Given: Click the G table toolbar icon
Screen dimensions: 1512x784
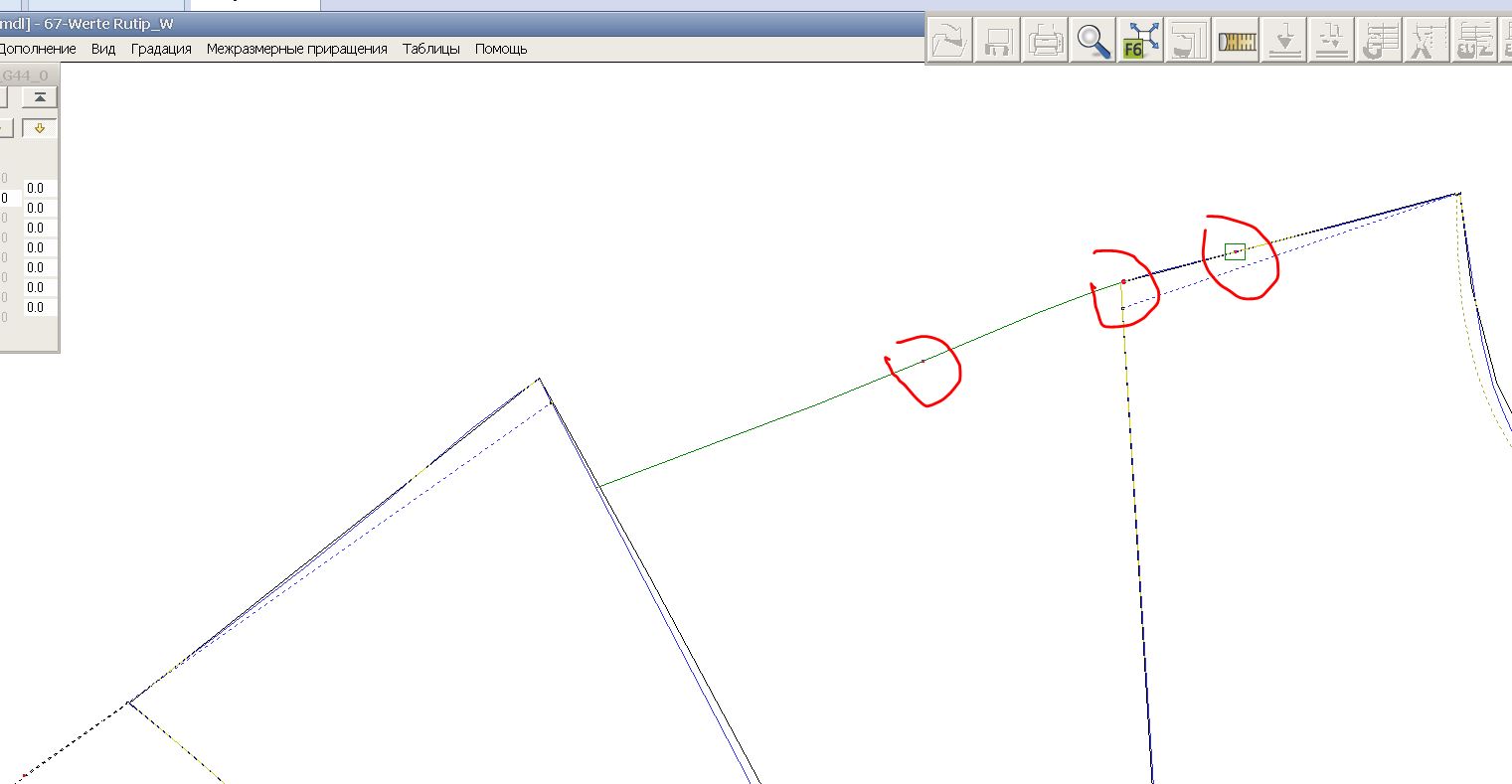Looking at the screenshot, I should click(1380, 42).
